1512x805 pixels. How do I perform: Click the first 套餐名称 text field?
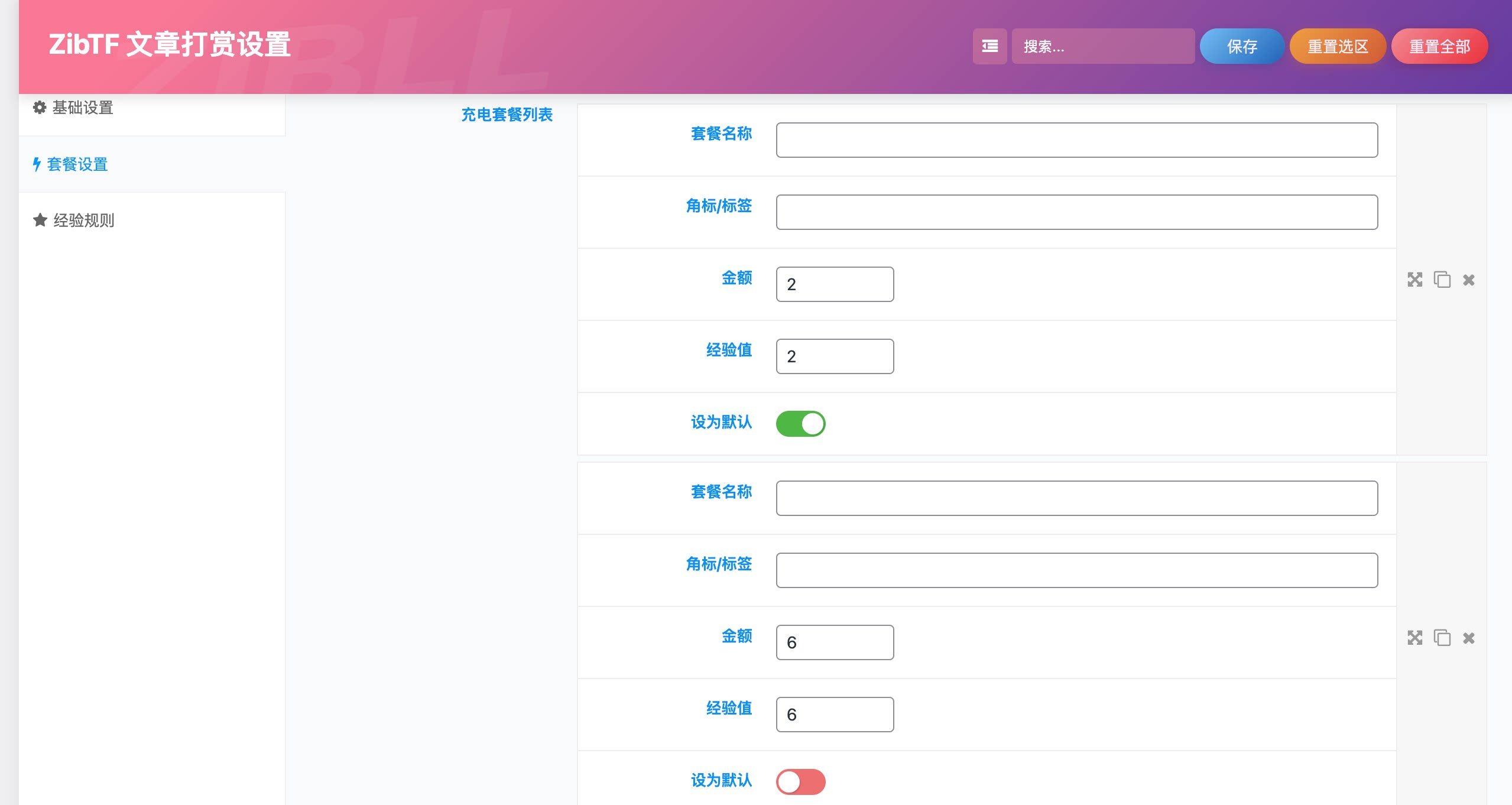[1076, 140]
